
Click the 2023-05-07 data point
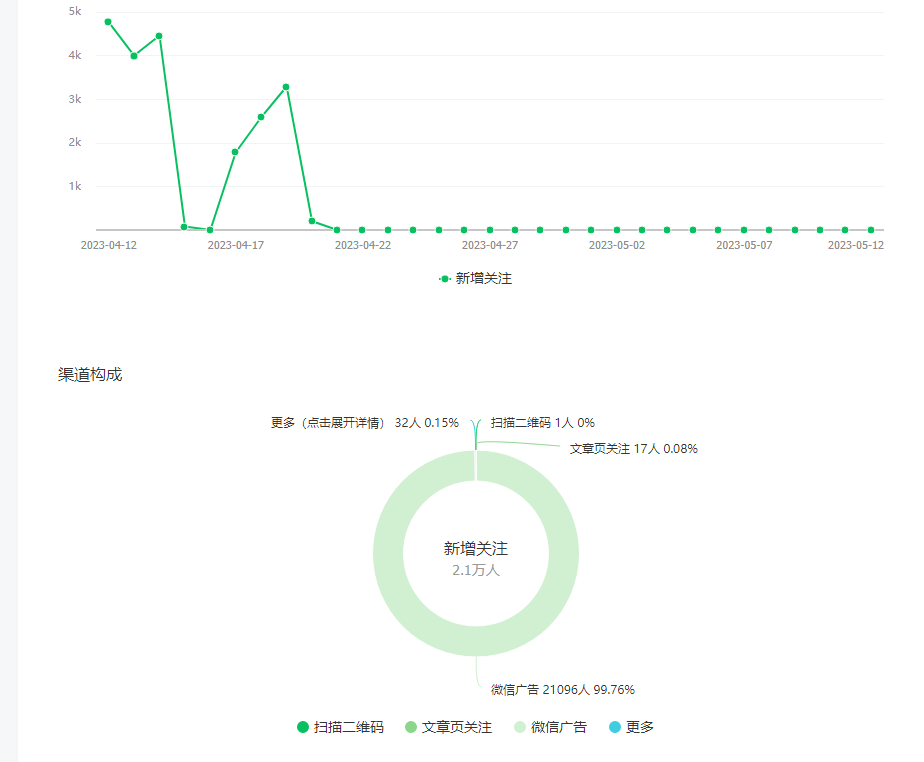(x=744, y=230)
